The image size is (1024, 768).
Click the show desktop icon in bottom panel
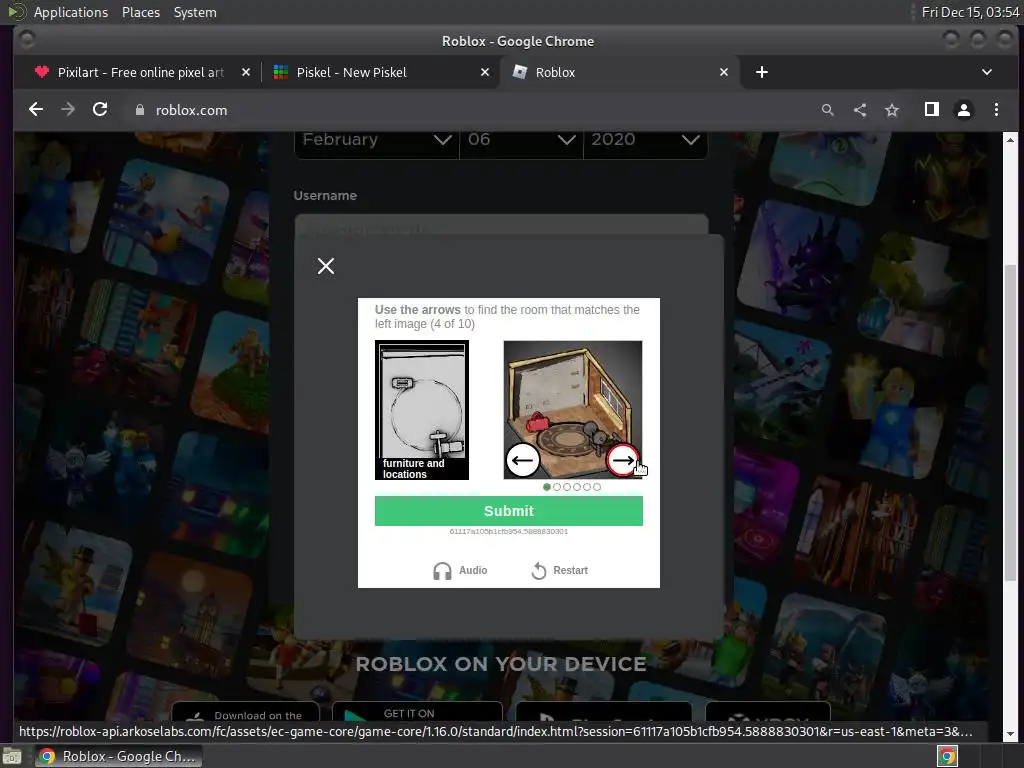[x=12, y=756]
